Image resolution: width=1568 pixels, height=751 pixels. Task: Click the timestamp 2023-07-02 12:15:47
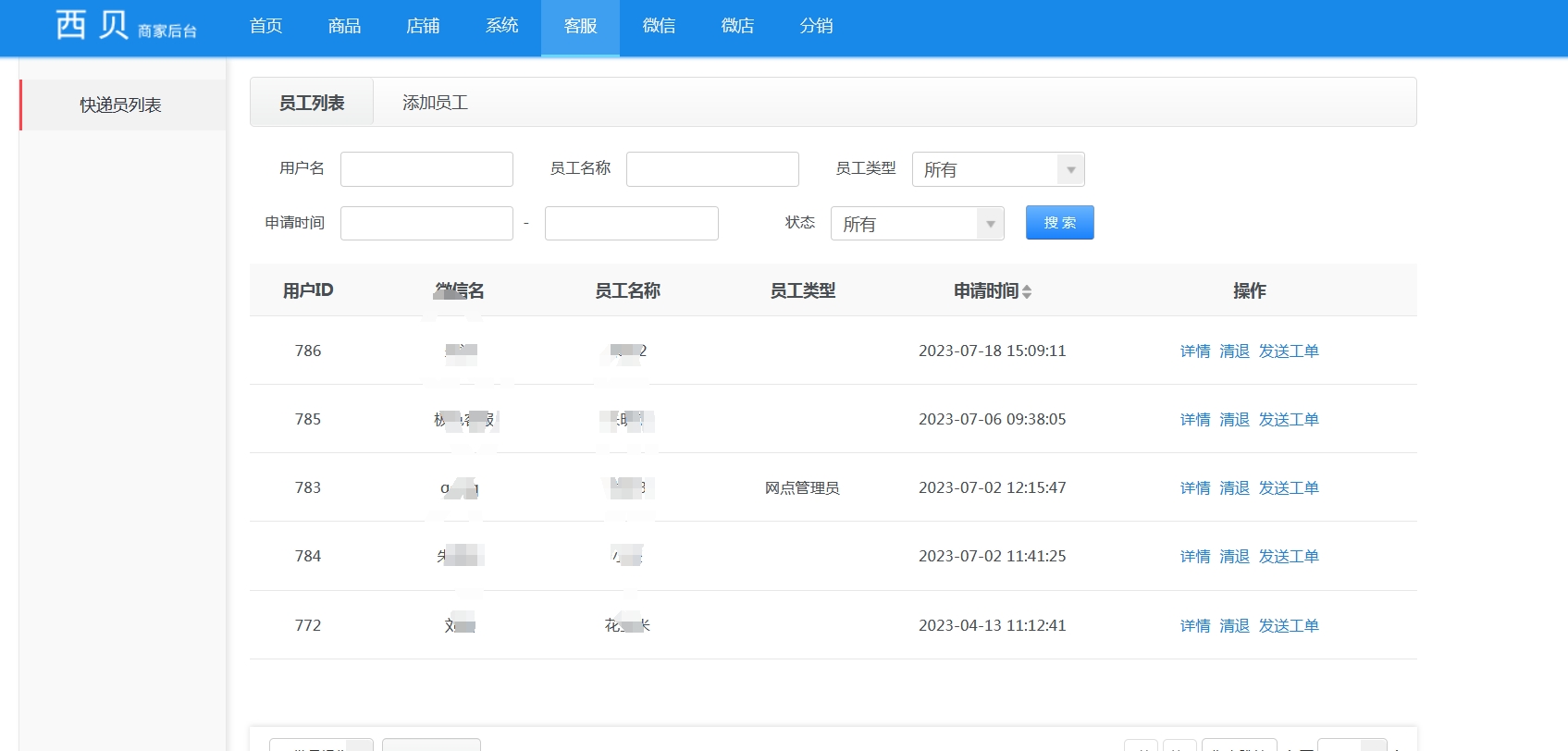tap(993, 487)
